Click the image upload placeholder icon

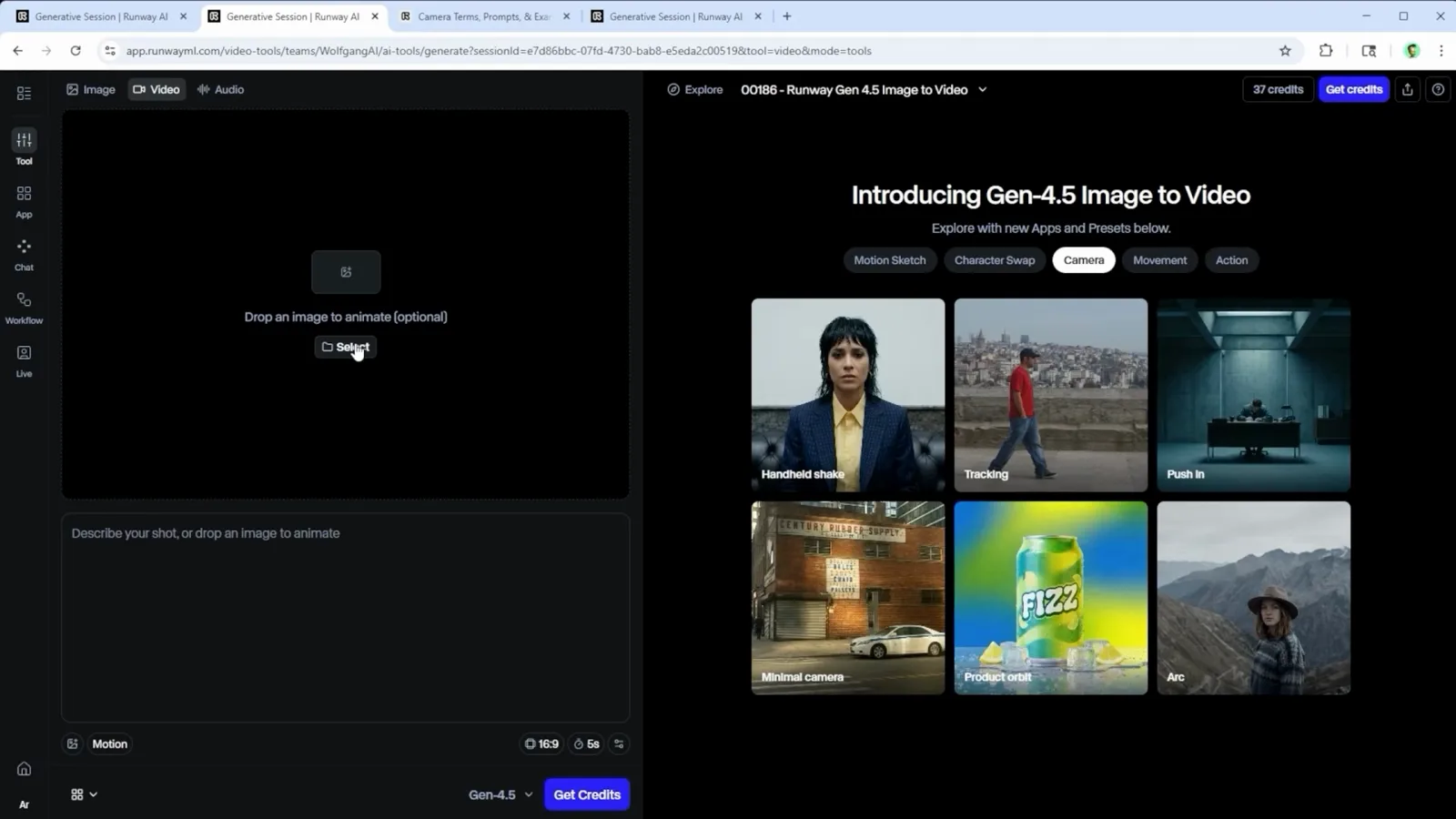(346, 272)
